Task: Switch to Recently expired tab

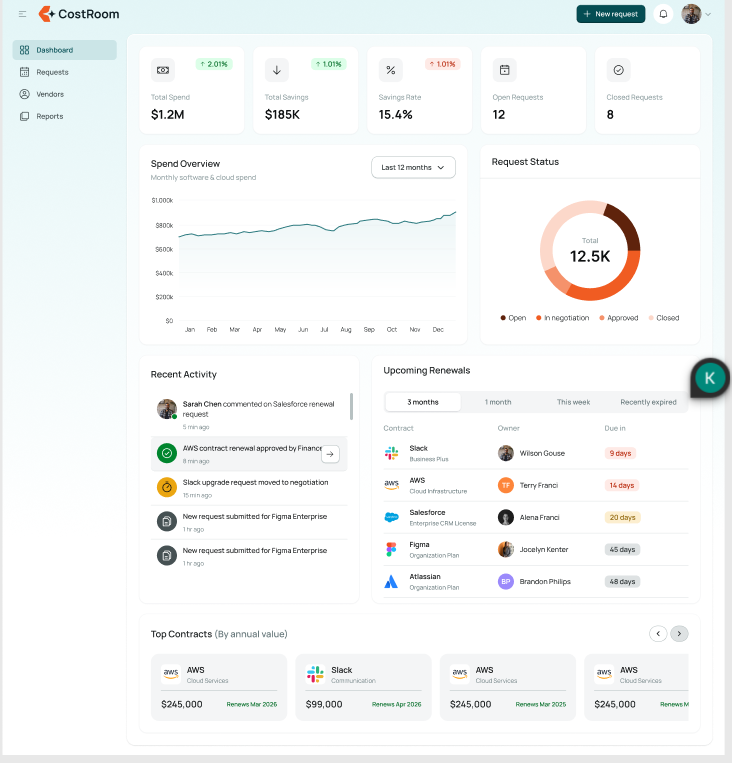Action: pos(648,402)
